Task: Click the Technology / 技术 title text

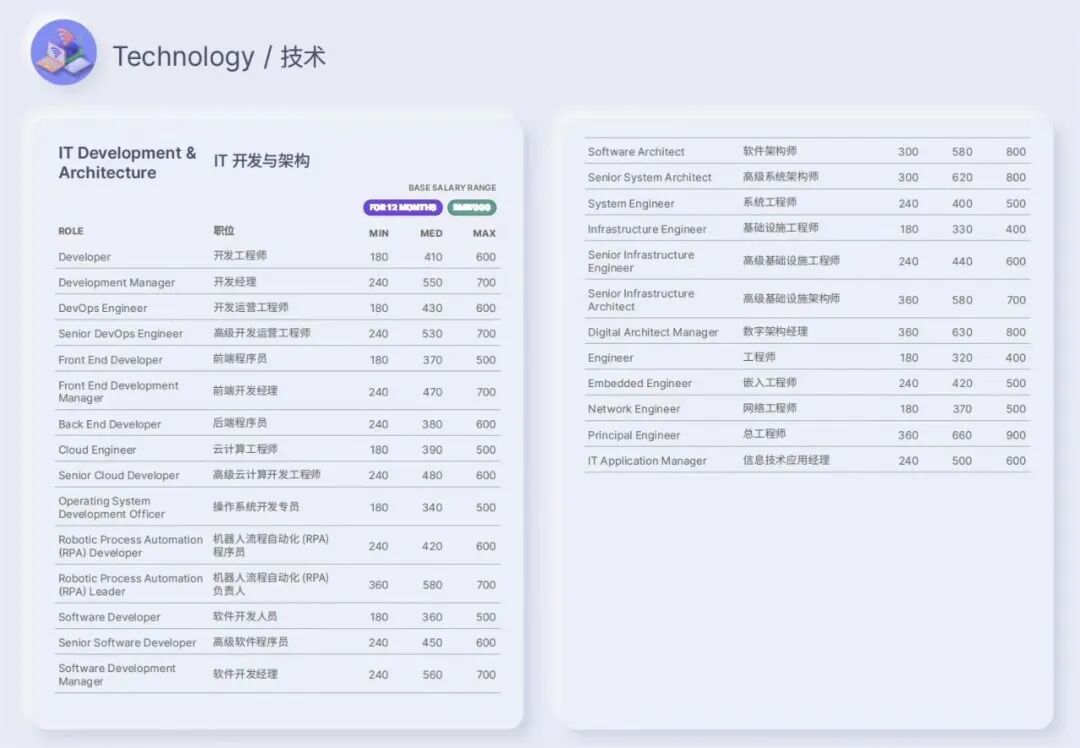Action: (x=222, y=57)
